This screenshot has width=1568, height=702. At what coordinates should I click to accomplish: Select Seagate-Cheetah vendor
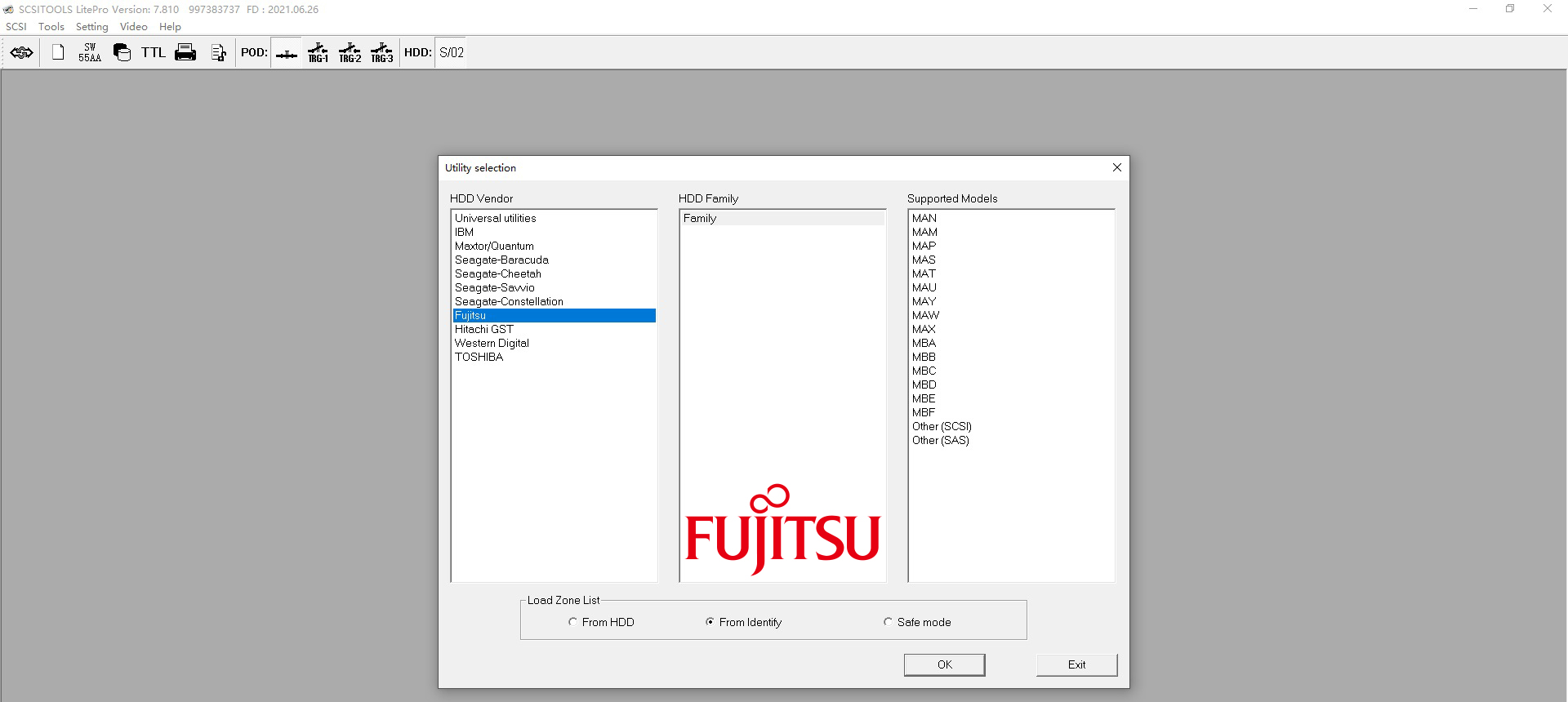554,273
